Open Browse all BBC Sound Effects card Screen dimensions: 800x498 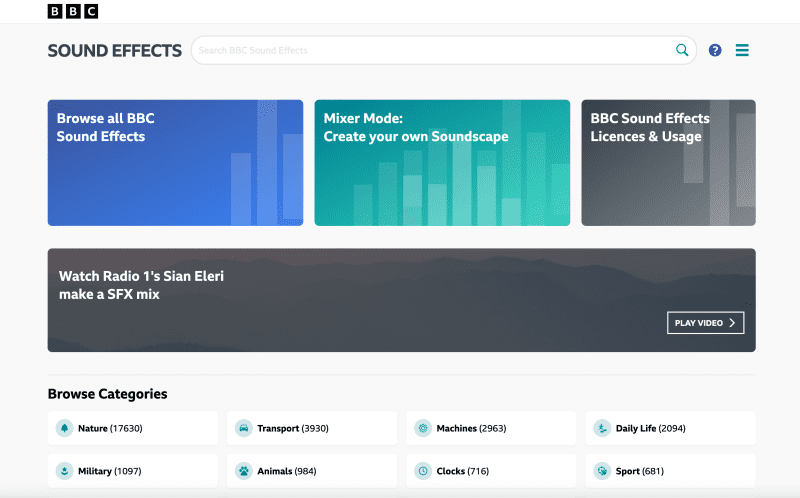click(176, 163)
